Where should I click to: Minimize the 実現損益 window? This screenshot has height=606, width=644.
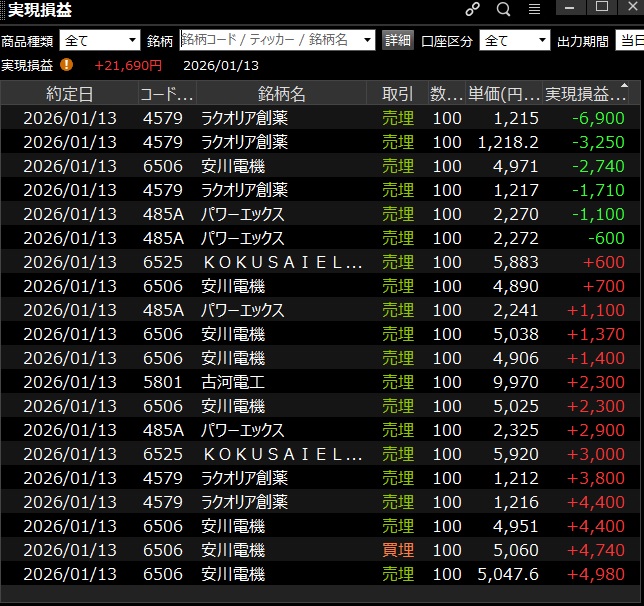point(573,9)
